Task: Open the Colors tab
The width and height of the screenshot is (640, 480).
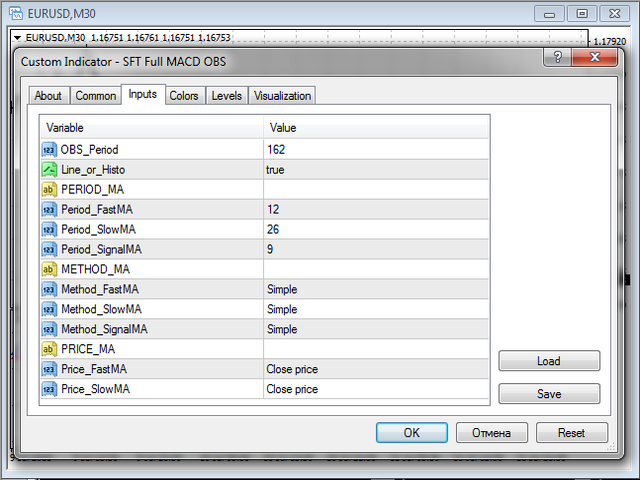Action: 184,96
